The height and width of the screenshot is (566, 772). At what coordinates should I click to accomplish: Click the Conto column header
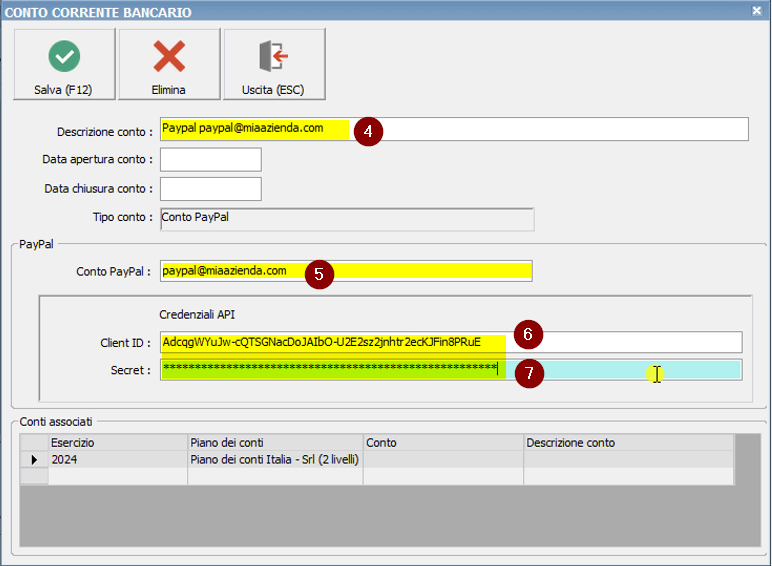point(444,443)
